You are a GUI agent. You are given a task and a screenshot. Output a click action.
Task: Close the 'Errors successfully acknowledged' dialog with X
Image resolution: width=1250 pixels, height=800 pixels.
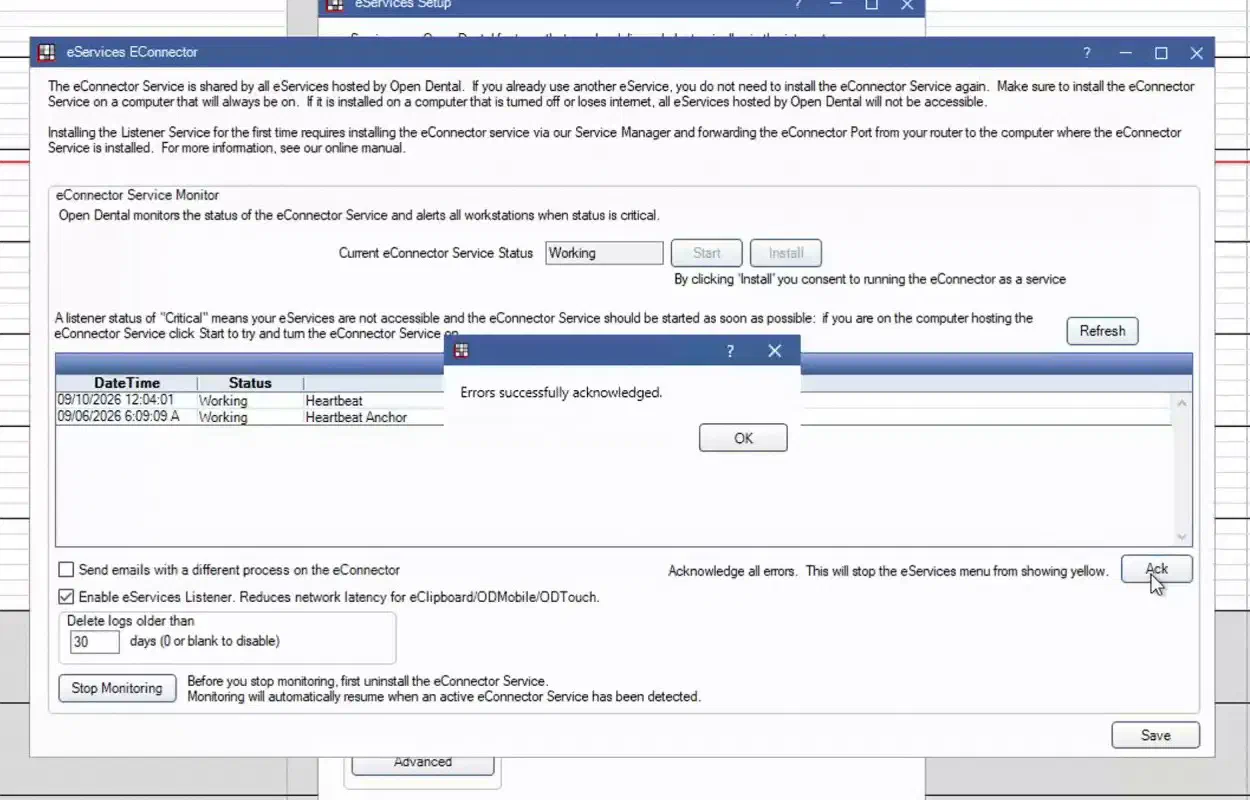point(775,350)
